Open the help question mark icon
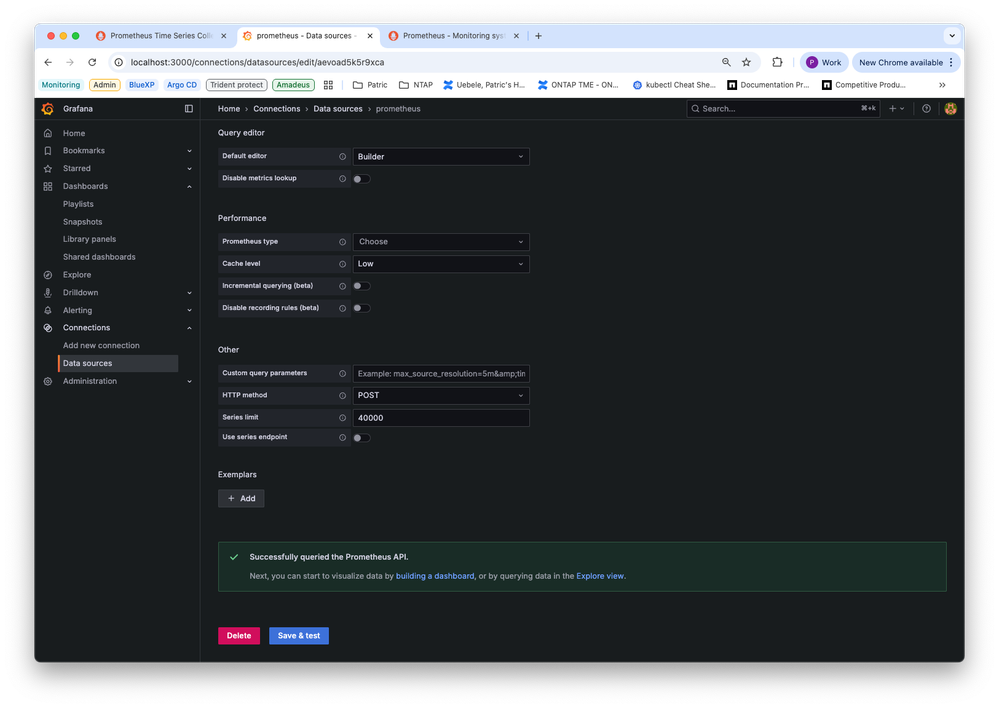This screenshot has width=999, height=708. coord(926,109)
